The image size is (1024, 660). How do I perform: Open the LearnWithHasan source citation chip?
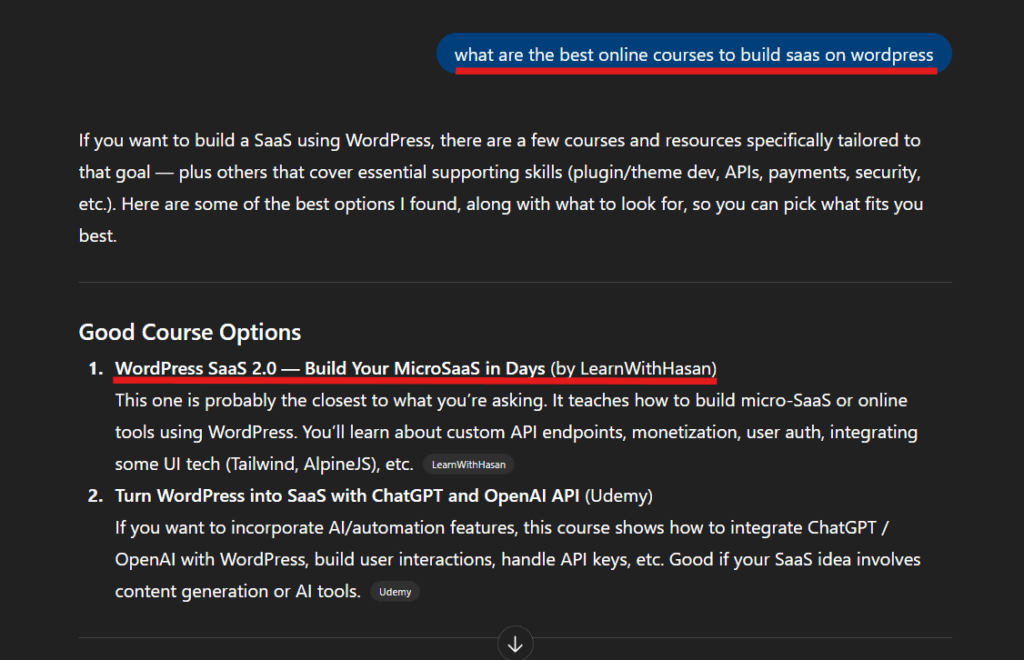(469, 465)
